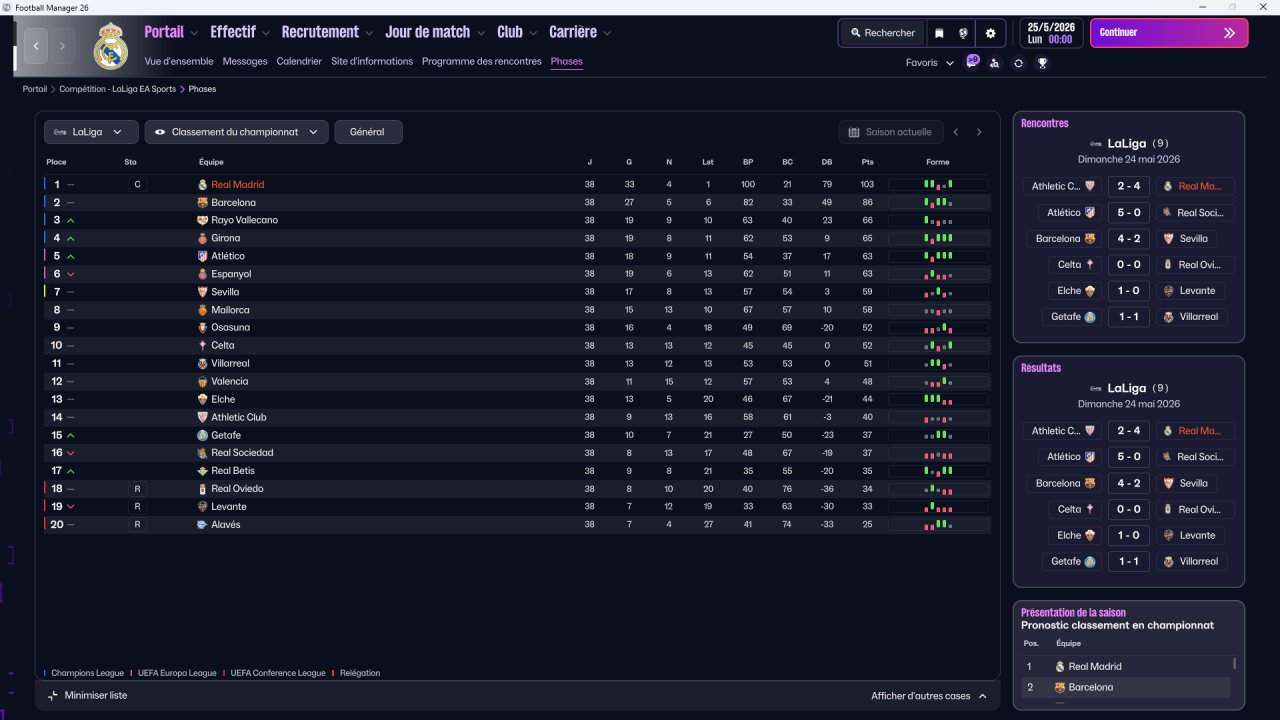Image resolution: width=1280 pixels, height=720 pixels.
Task: Click the Barcelona crest in the league table
Action: (202, 202)
